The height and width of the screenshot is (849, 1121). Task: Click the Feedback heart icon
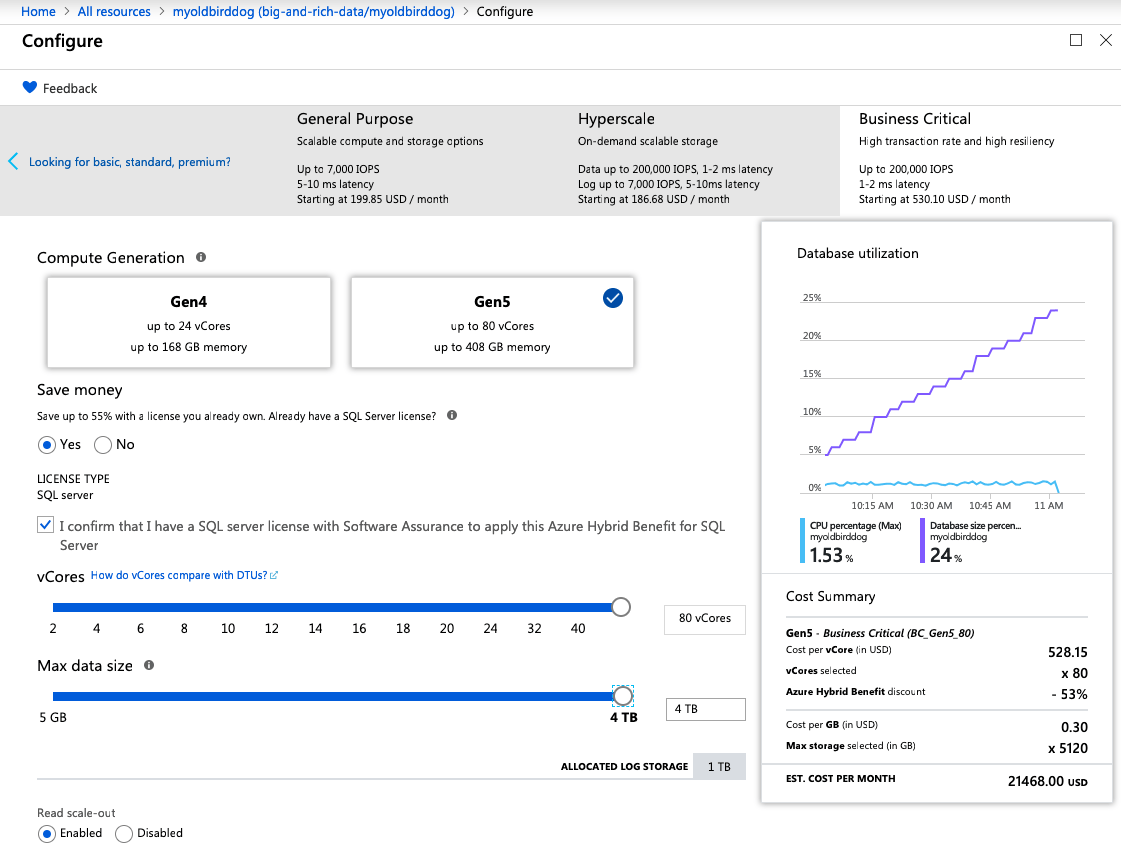coord(29,87)
